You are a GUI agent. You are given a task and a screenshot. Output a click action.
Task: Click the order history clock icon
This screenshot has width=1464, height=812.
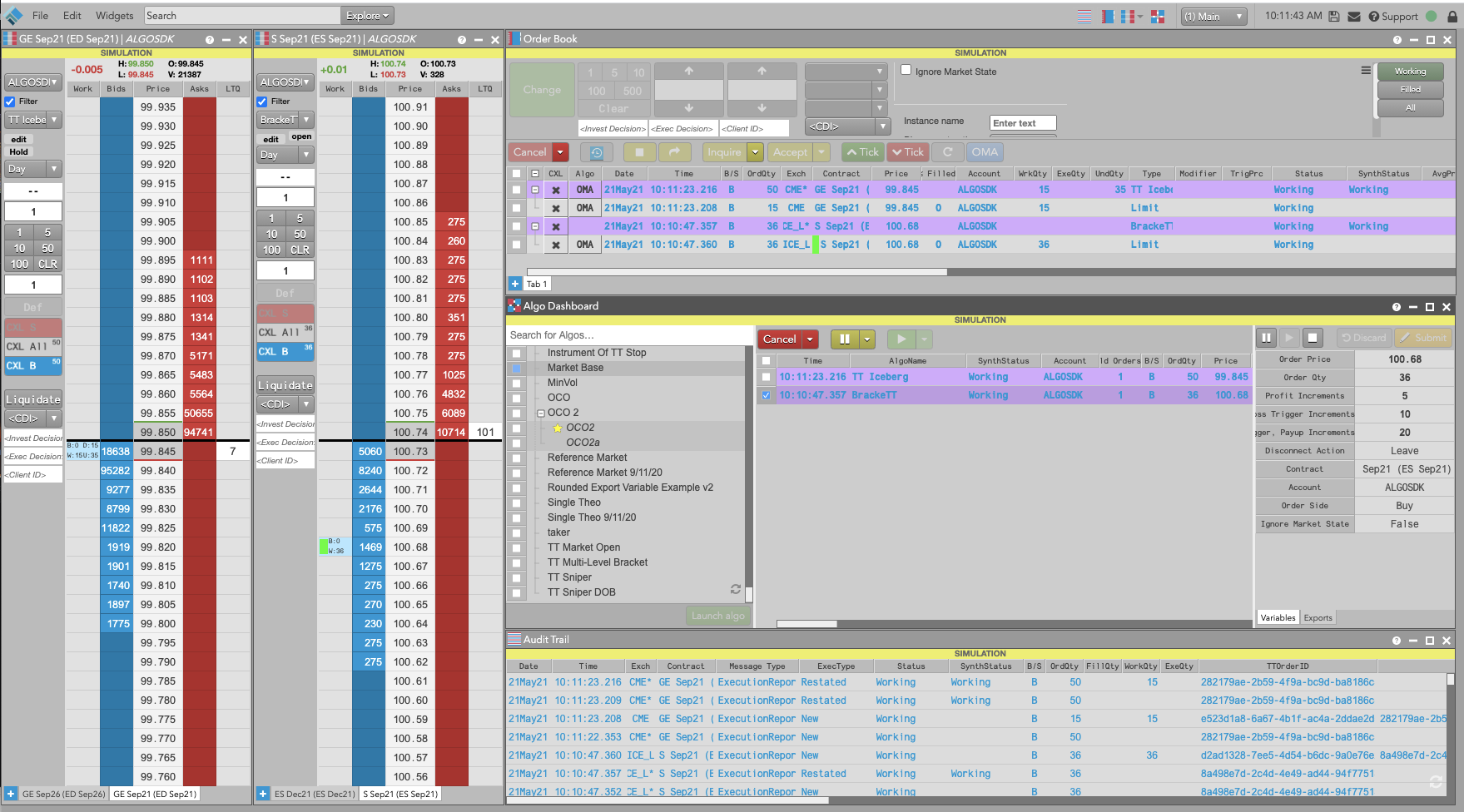597,152
